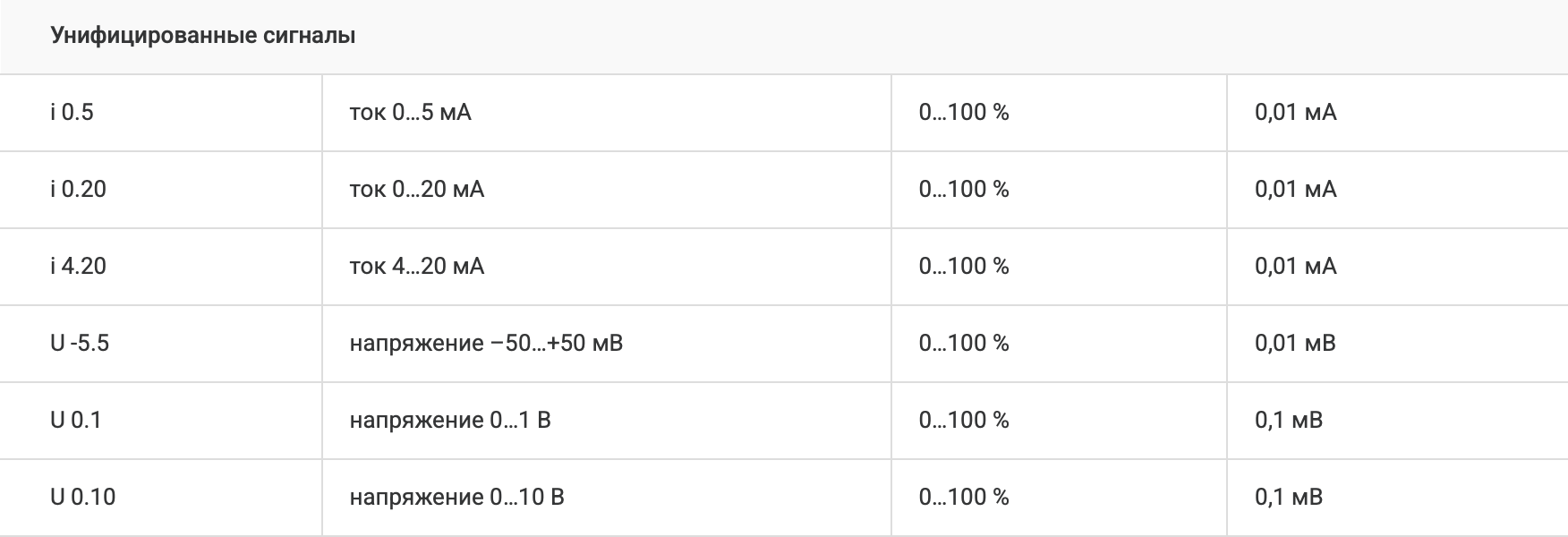
Task: Select the 'напряжение 0…1 В' cell
Action: [450, 421]
